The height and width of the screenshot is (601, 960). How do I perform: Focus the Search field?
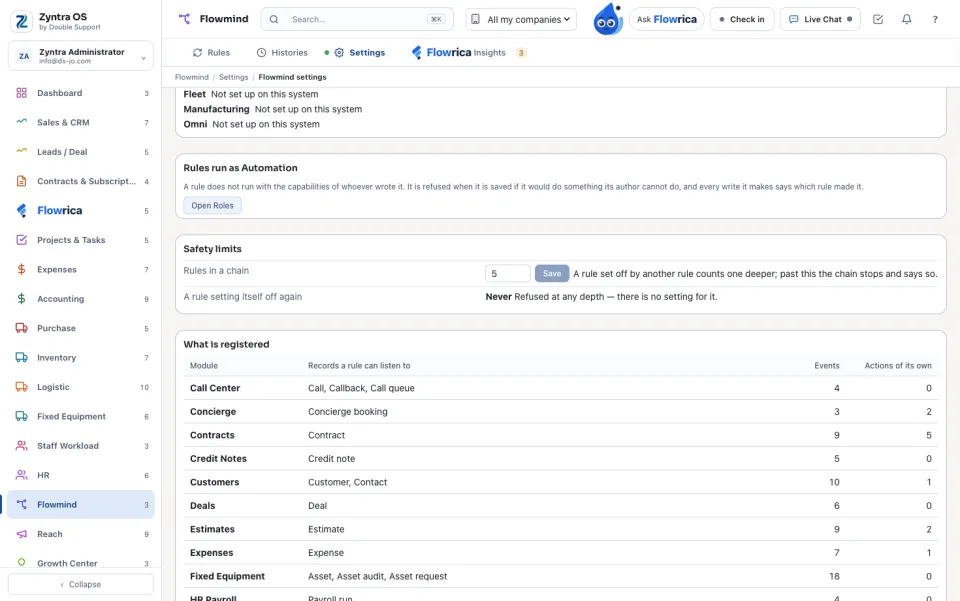[x=357, y=20]
